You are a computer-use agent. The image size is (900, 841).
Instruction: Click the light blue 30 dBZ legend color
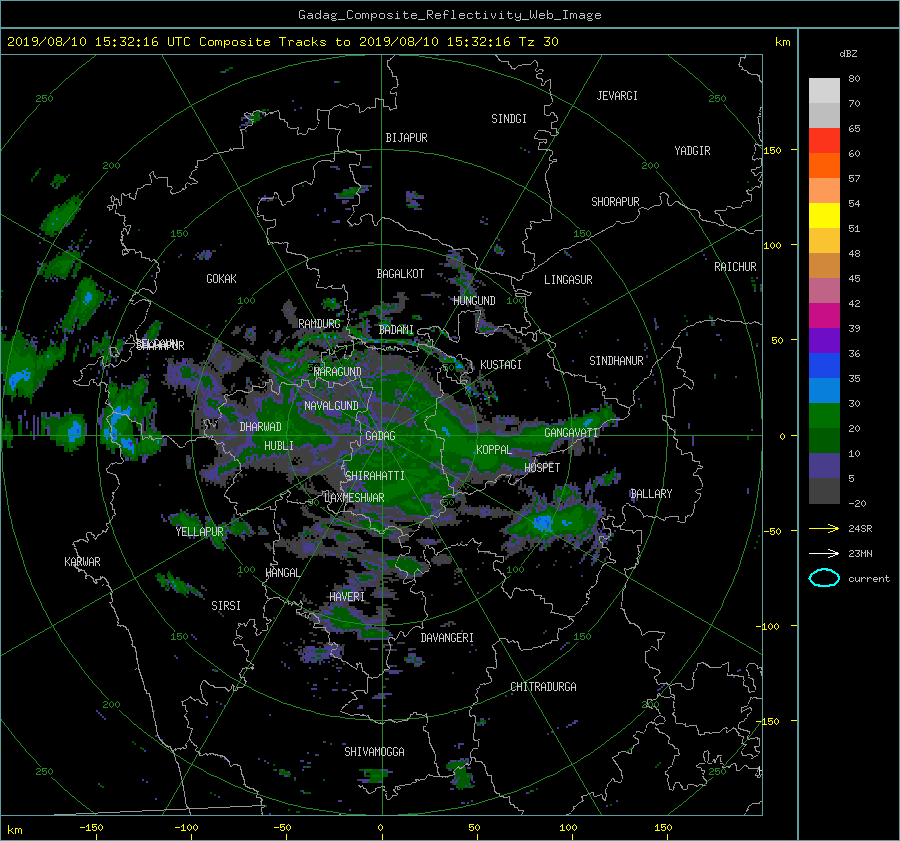click(824, 391)
